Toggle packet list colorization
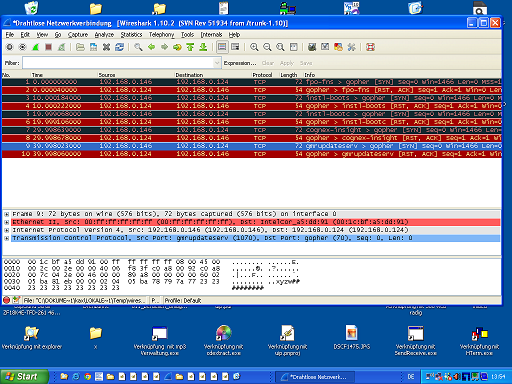This screenshot has width=512, height=384. click(222, 47)
